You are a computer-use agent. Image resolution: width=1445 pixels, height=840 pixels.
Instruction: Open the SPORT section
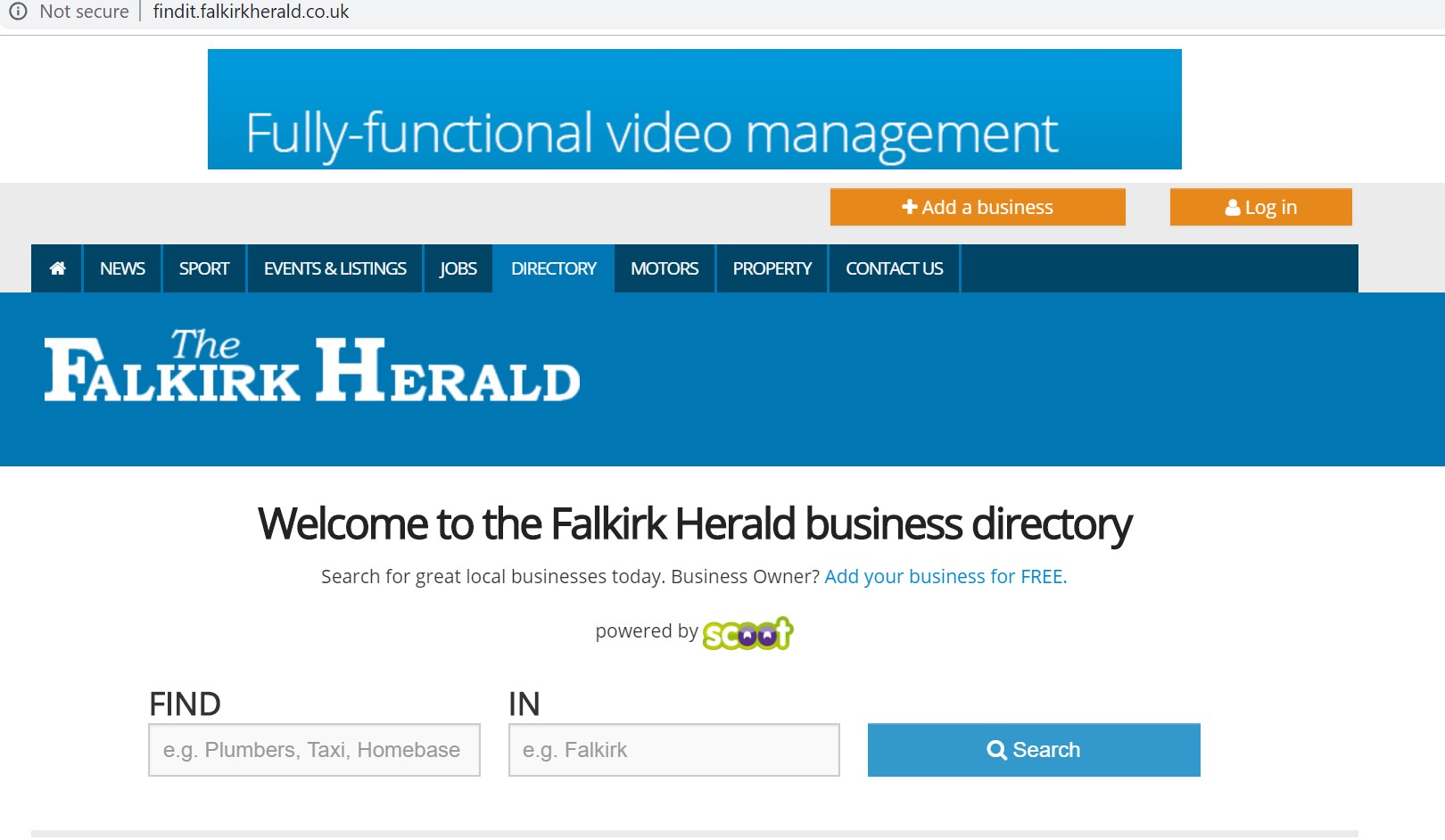coord(204,268)
